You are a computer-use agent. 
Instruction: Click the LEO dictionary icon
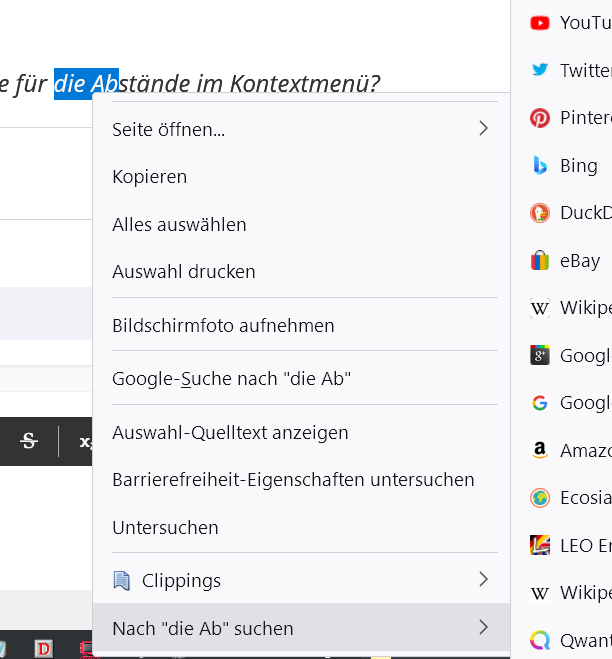540,545
